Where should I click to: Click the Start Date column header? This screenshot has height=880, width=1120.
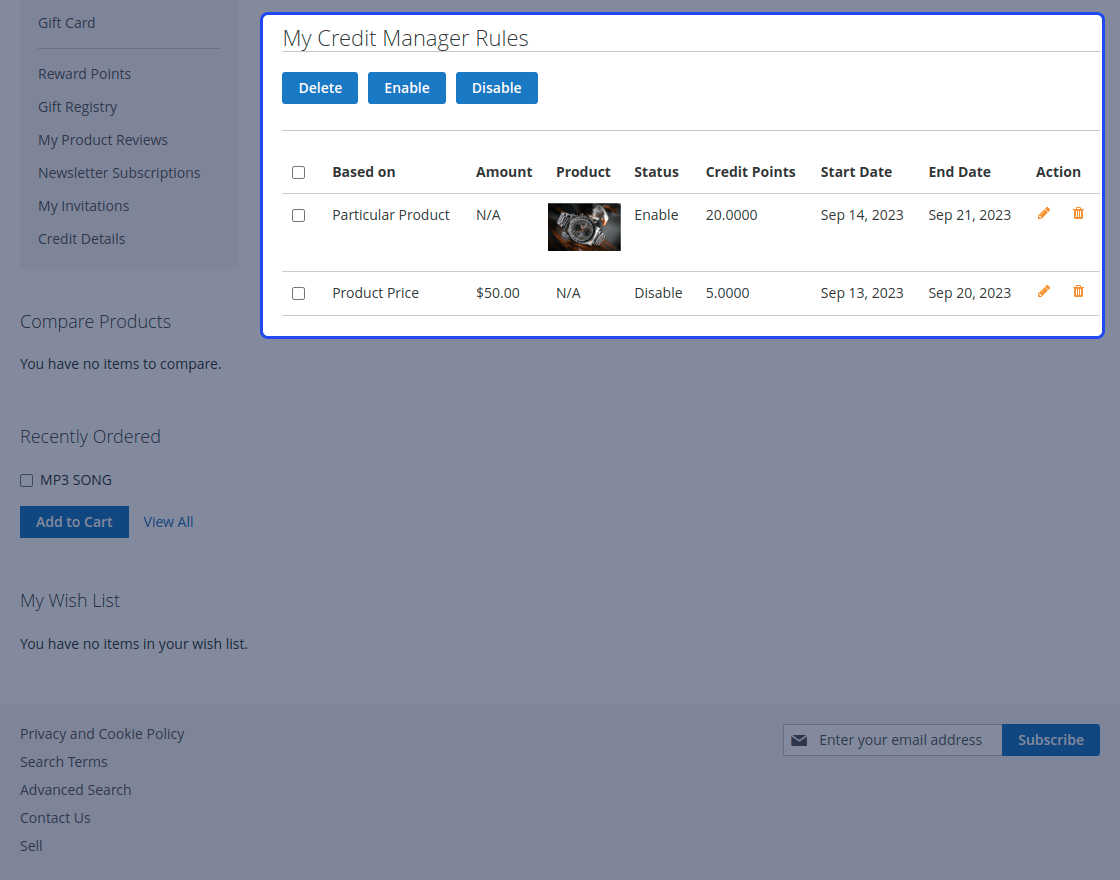856,172
